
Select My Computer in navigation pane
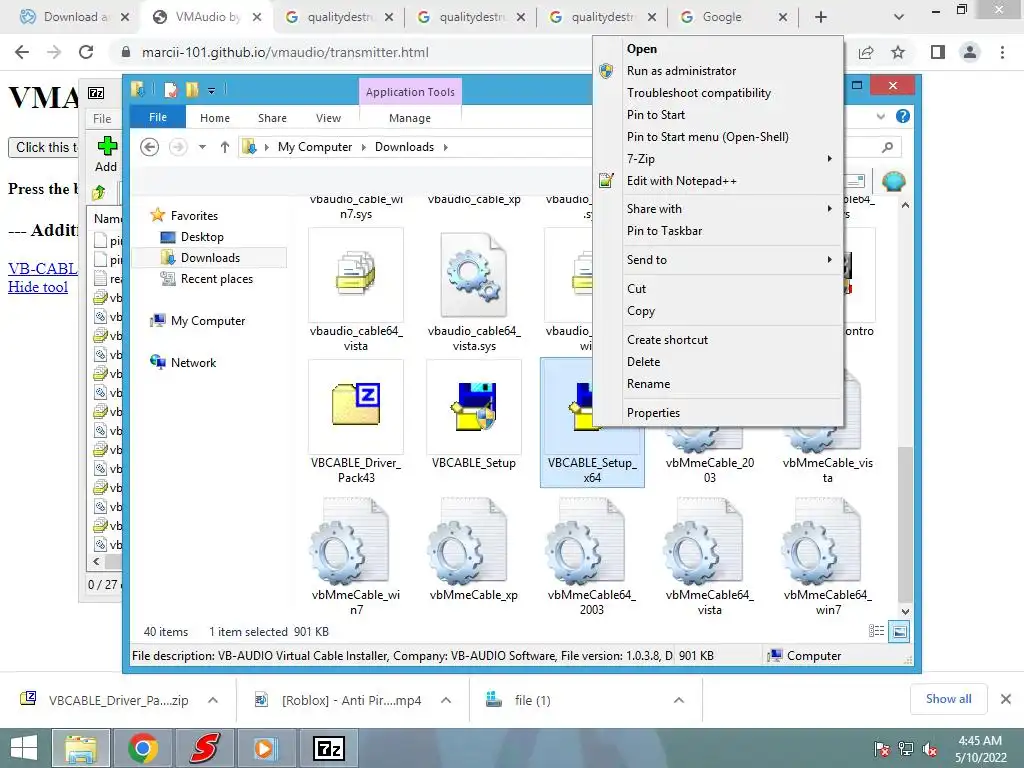tap(208, 321)
